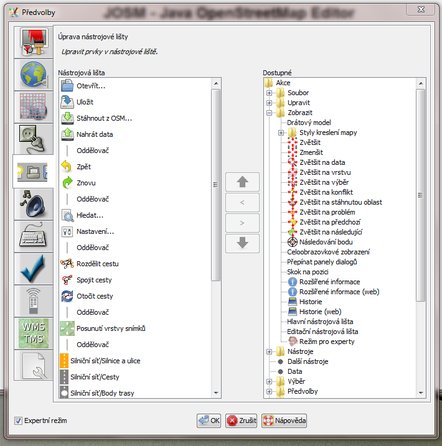Select the Otočit cesty icon
Image resolution: width=442 pixels, height=446 pixels.
[67, 296]
